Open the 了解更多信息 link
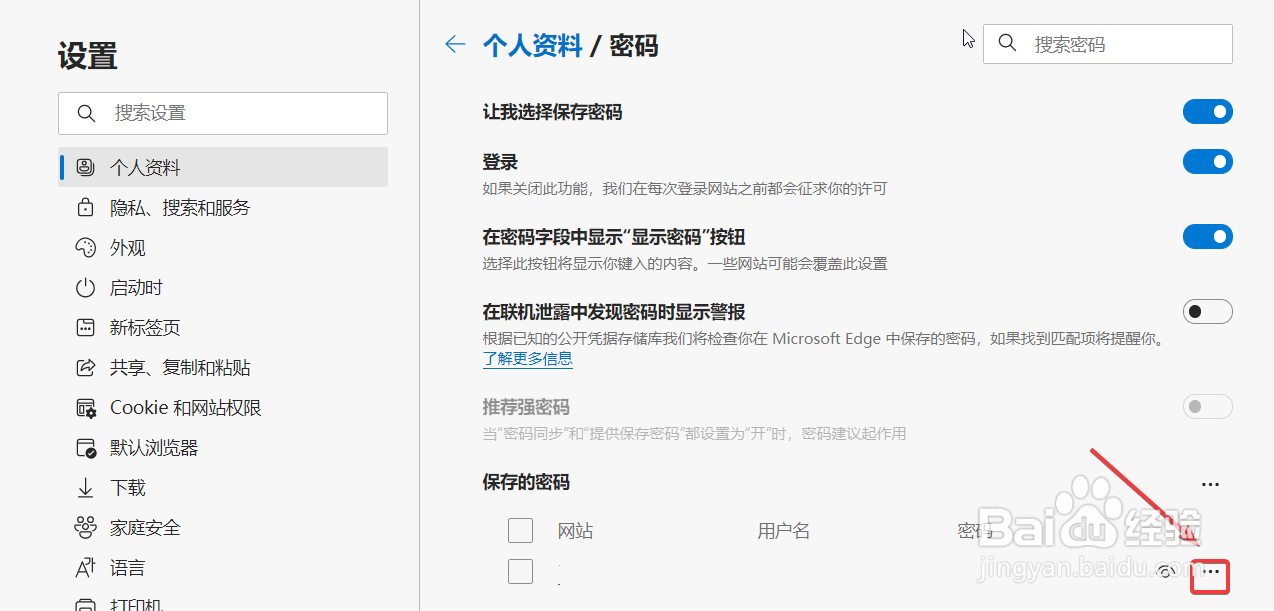The height and width of the screenshot is (611, 1274). [527, 358]
